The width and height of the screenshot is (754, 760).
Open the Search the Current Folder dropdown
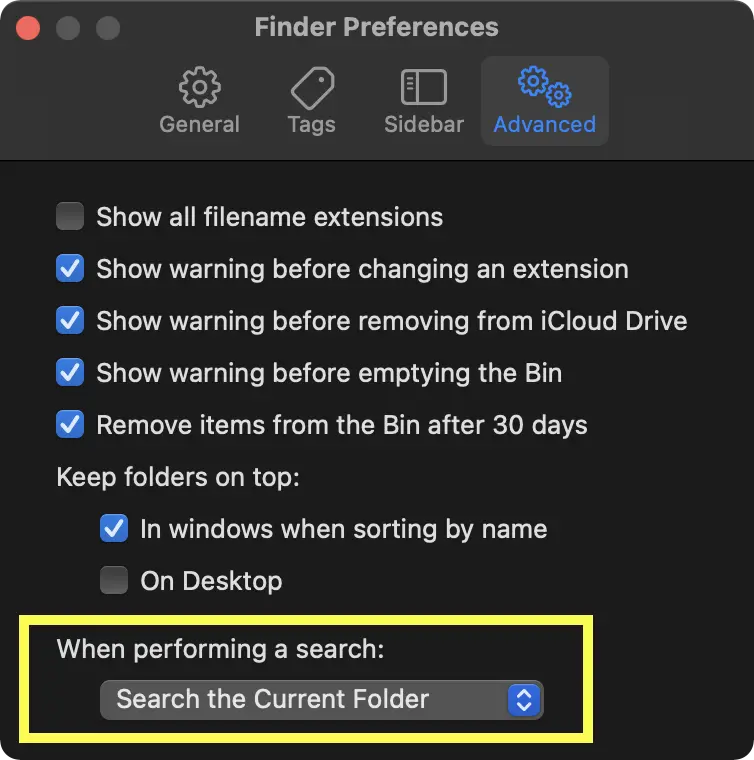(x=320, y=699)
